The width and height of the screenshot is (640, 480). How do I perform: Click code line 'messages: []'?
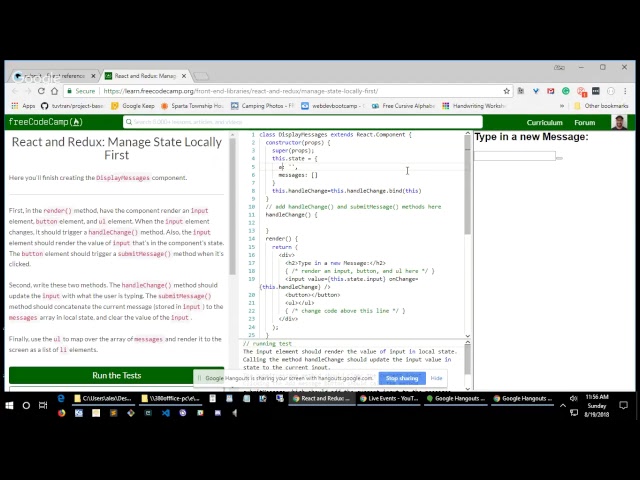click(298, 175)
